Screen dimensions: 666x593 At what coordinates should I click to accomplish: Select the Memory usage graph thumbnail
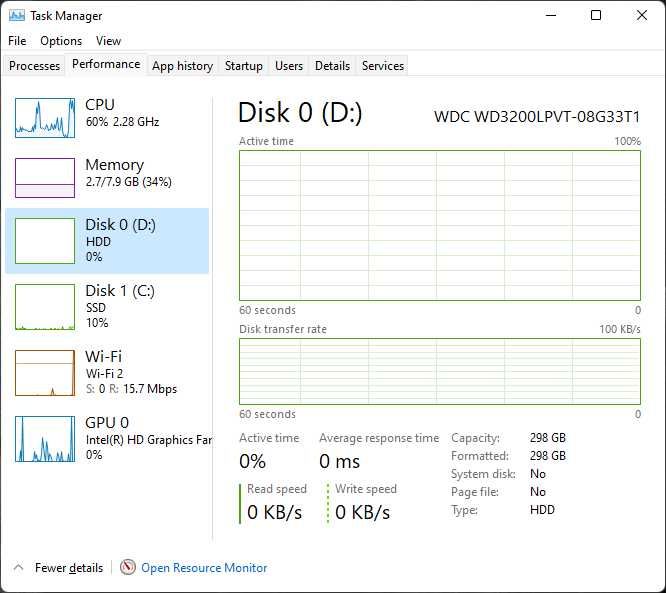tap(45, 178)
